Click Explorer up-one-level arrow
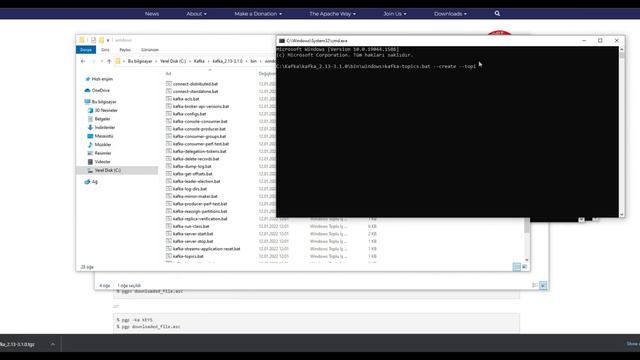Viewport: 640px width, 360px height. click(x=109, y=61)
